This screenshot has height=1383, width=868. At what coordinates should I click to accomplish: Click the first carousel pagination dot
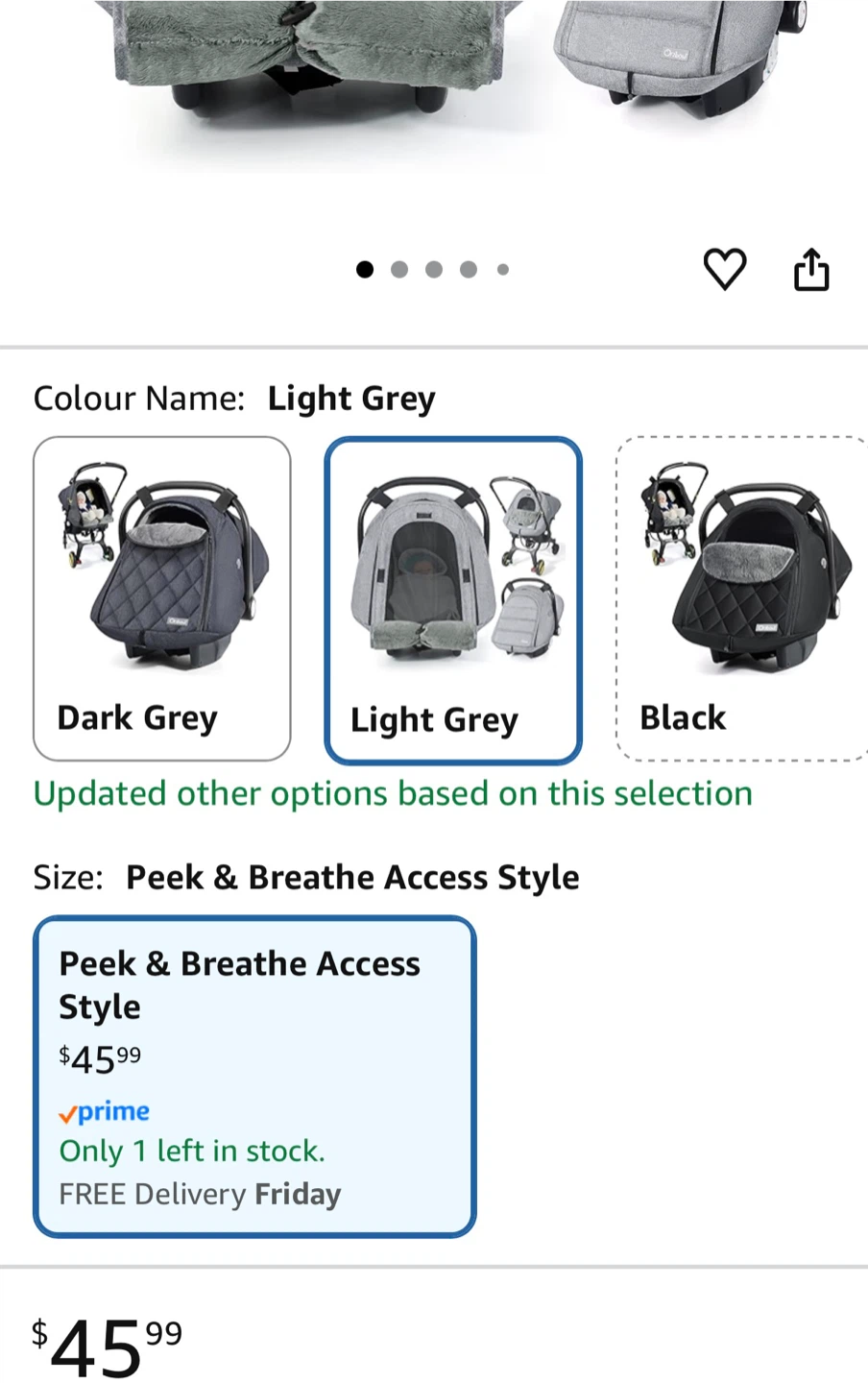click(365, 270)
